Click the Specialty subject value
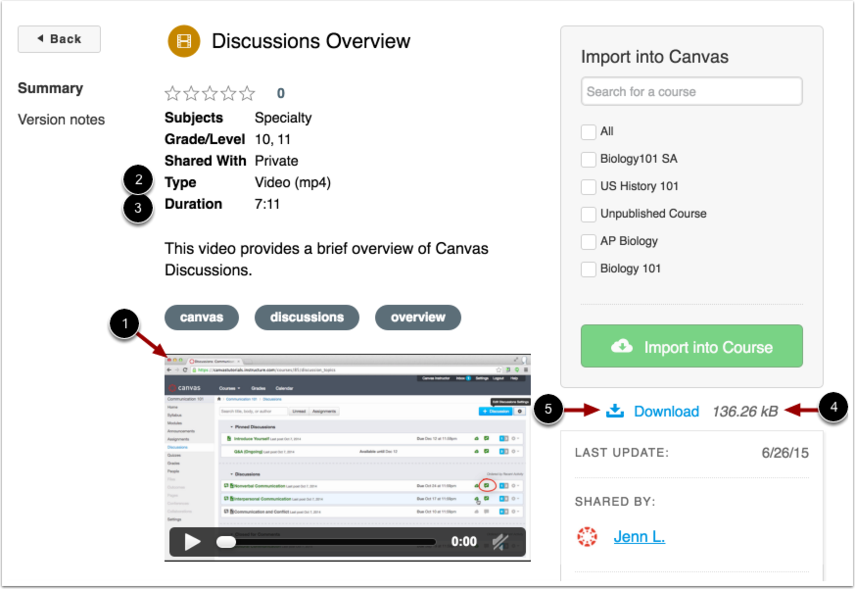This screenshot has width=855, height=589. tap(283, 118)
